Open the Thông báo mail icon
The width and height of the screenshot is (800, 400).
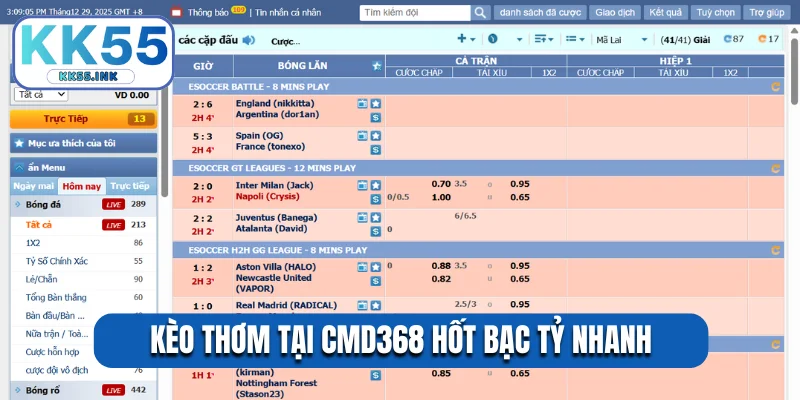[176, 12]
